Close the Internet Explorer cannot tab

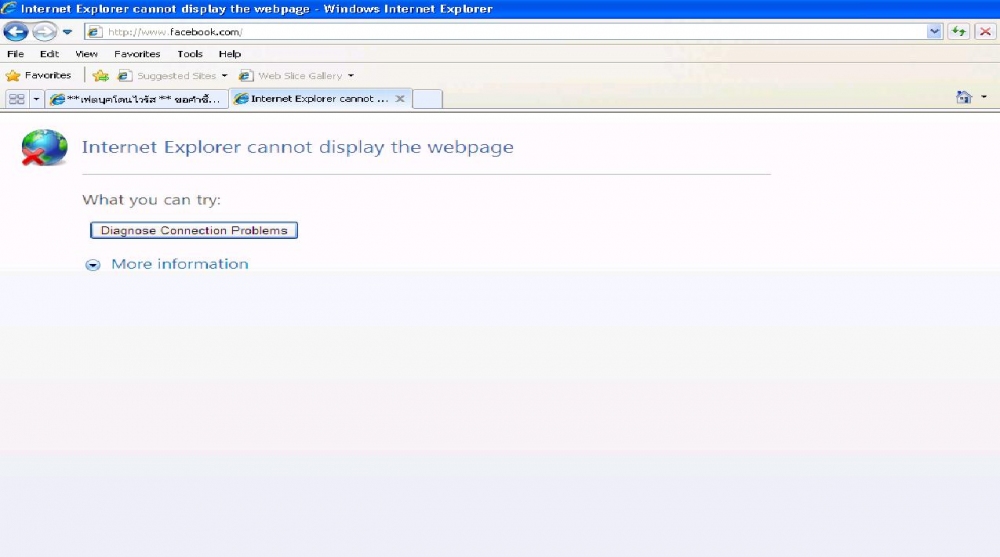[x=400, y=99]
